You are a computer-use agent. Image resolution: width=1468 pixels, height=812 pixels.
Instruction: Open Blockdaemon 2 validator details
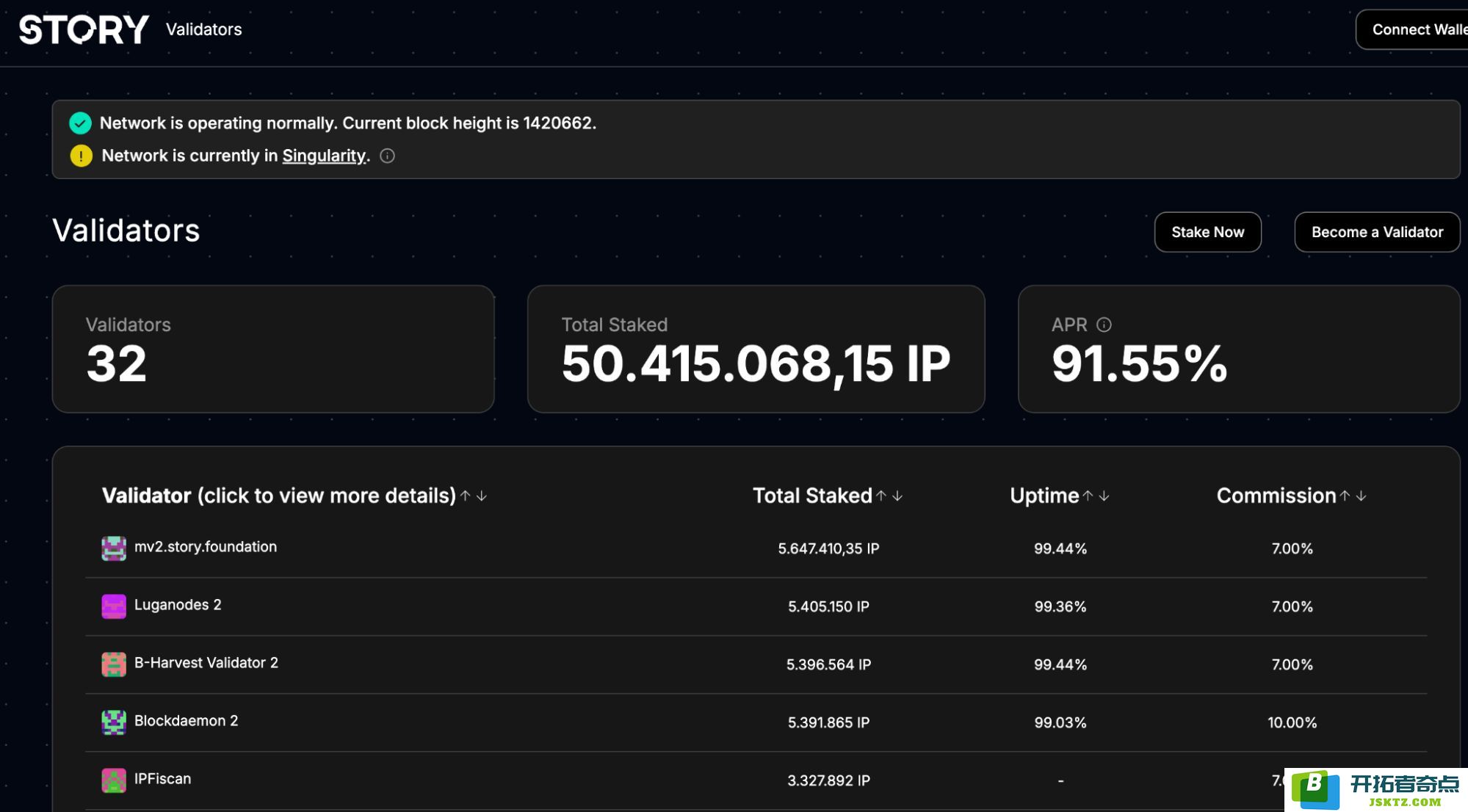point(187,721)
